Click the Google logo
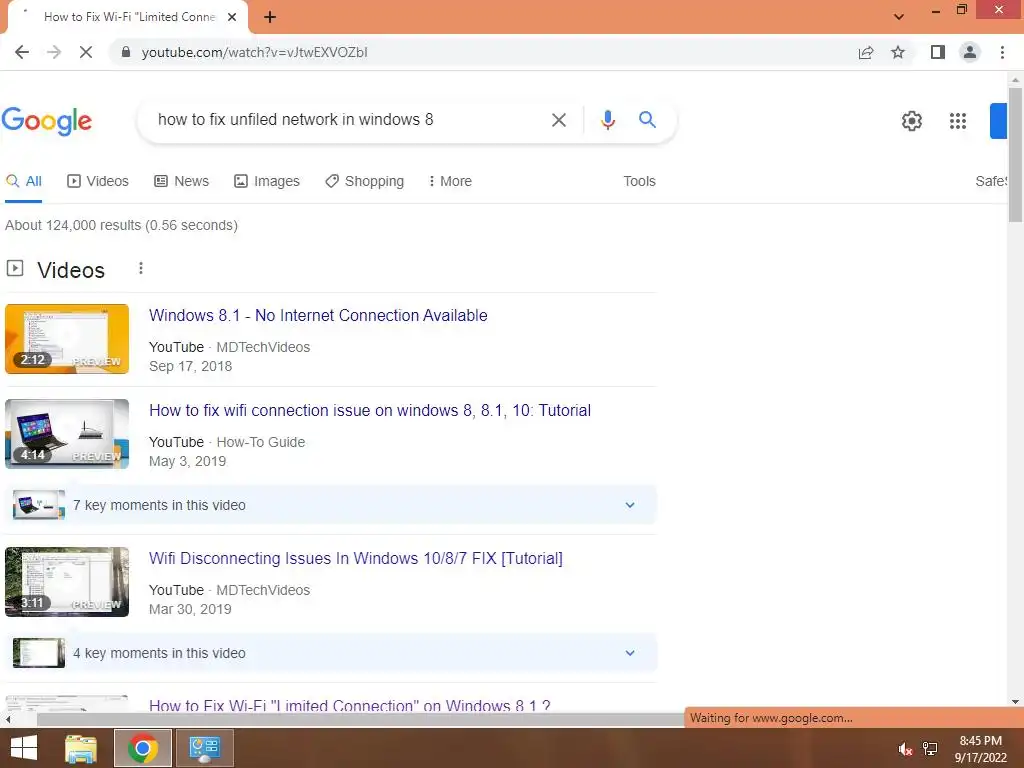Image resolution: width=1024 pixels, height=768 pixels. pyautogui.click(x=46, y=121)
